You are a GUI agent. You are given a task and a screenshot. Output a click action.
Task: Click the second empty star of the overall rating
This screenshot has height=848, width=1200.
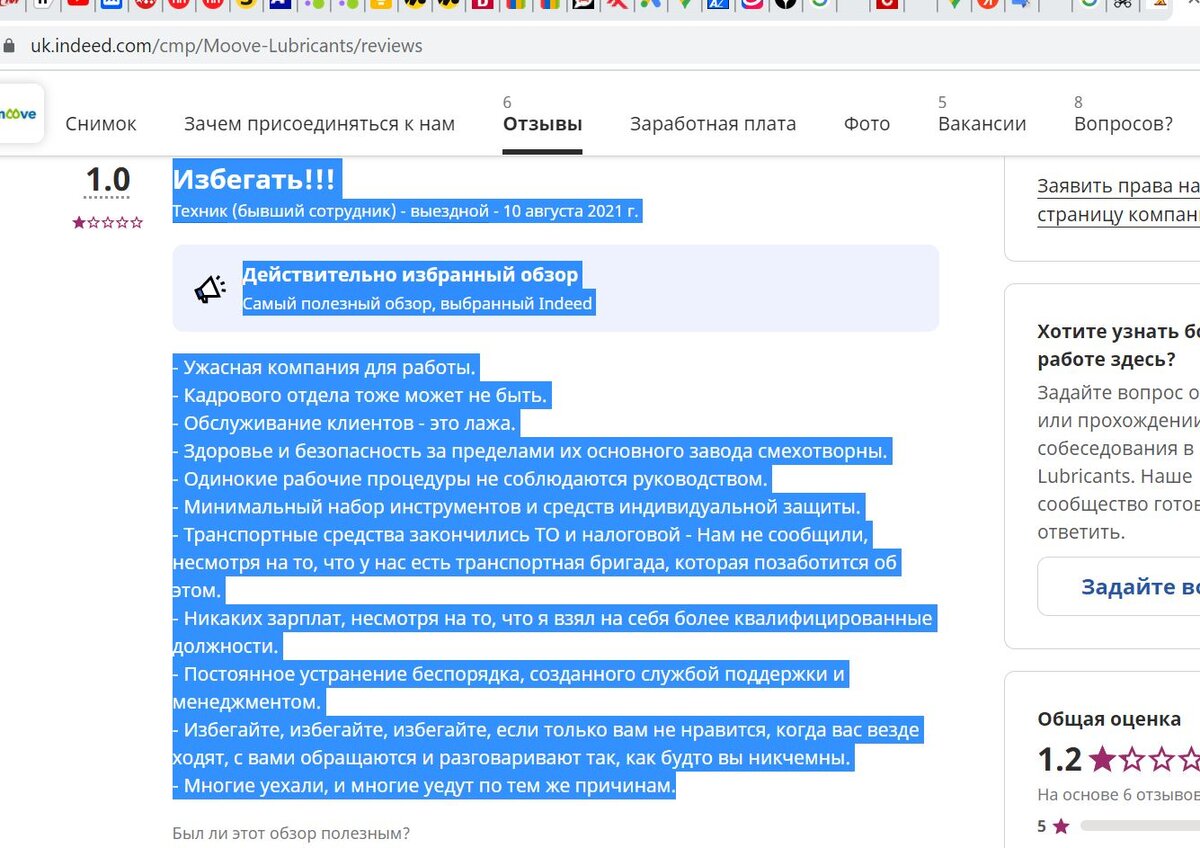(x=1134, y=760)
